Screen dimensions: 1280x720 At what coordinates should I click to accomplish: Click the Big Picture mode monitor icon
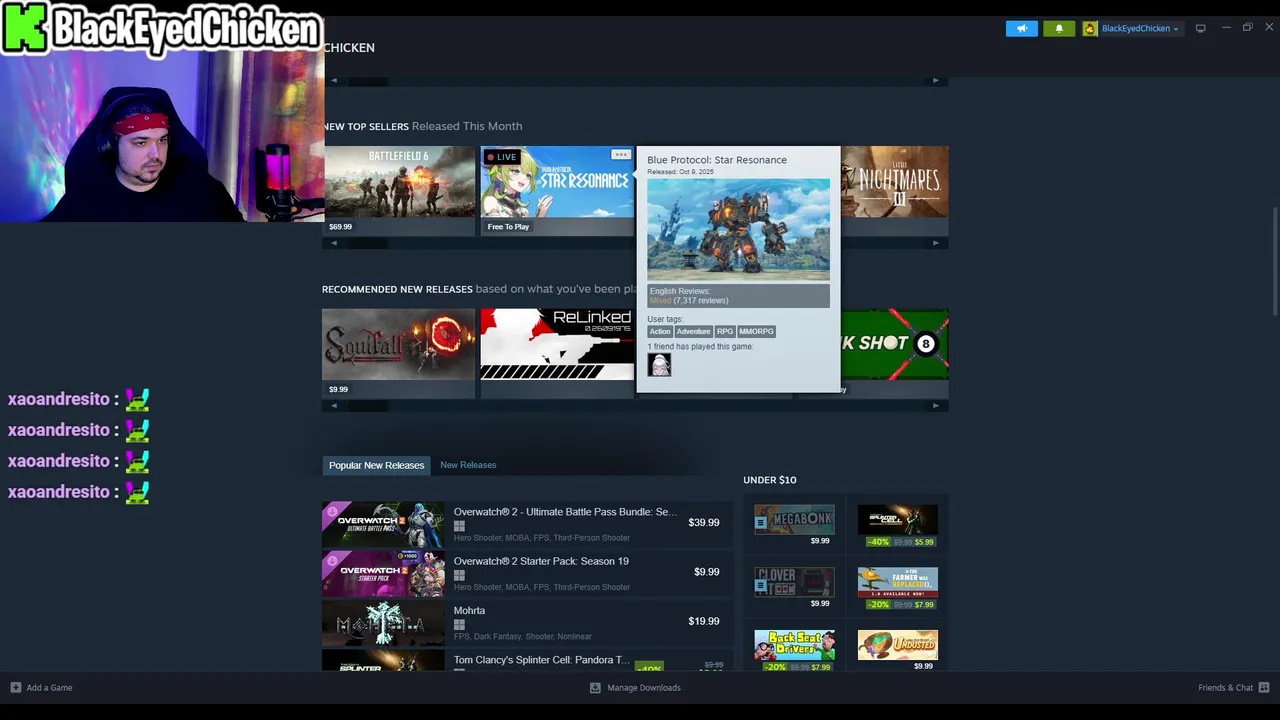click(1200, 28)
